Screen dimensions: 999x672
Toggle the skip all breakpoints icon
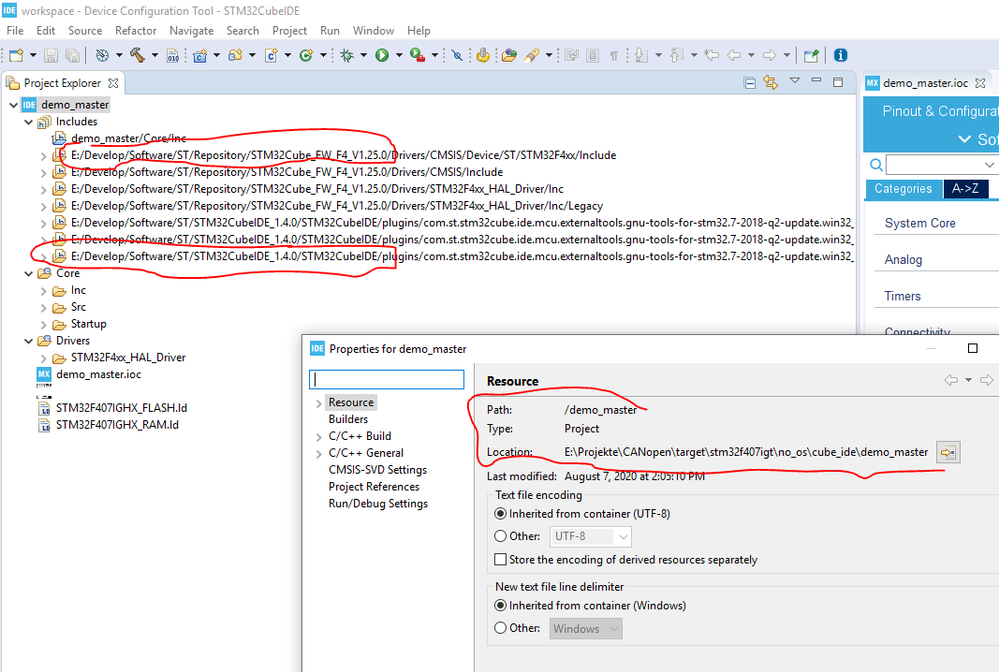(457, 55)
